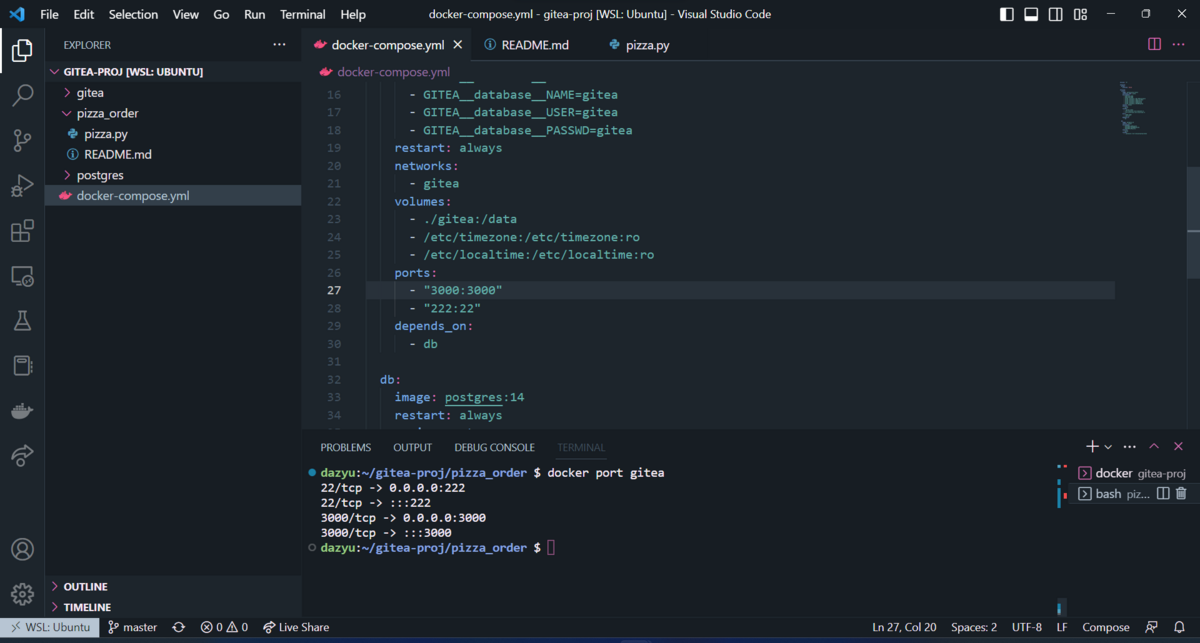Change indentation via Spaces: 2
This screenshot has height=643, width=1200.
(974, 627)
